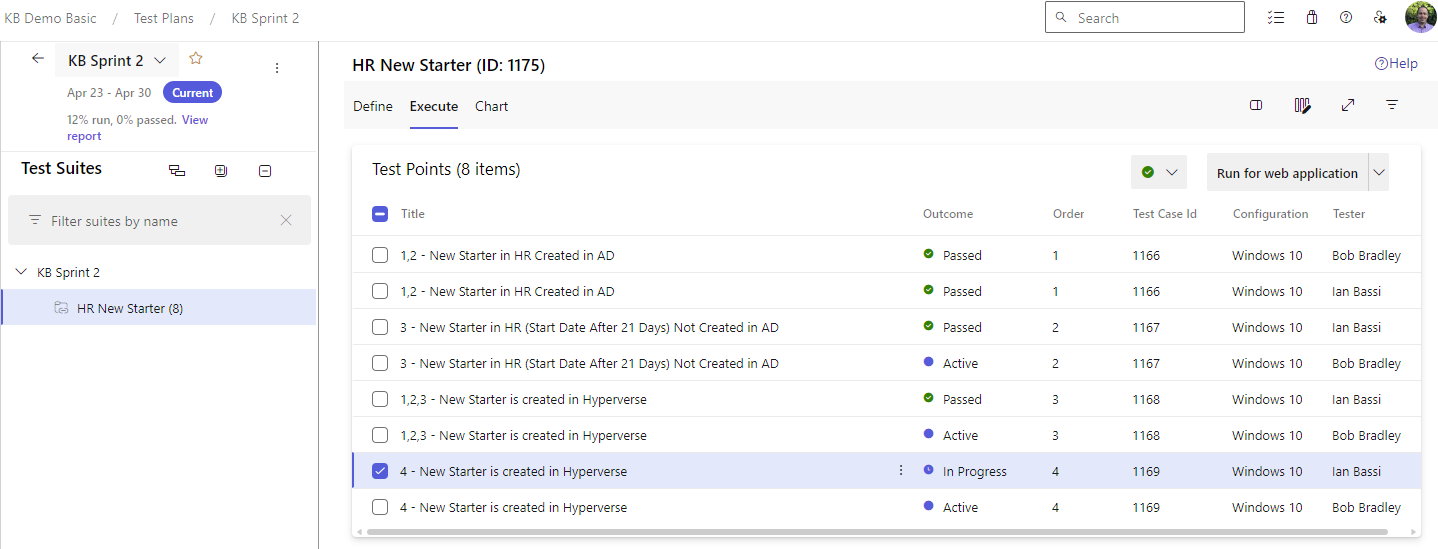Open the column options icon in the toolbar
The height and width of the screenshot is (549, 1438).
[x=1302, y=106]
